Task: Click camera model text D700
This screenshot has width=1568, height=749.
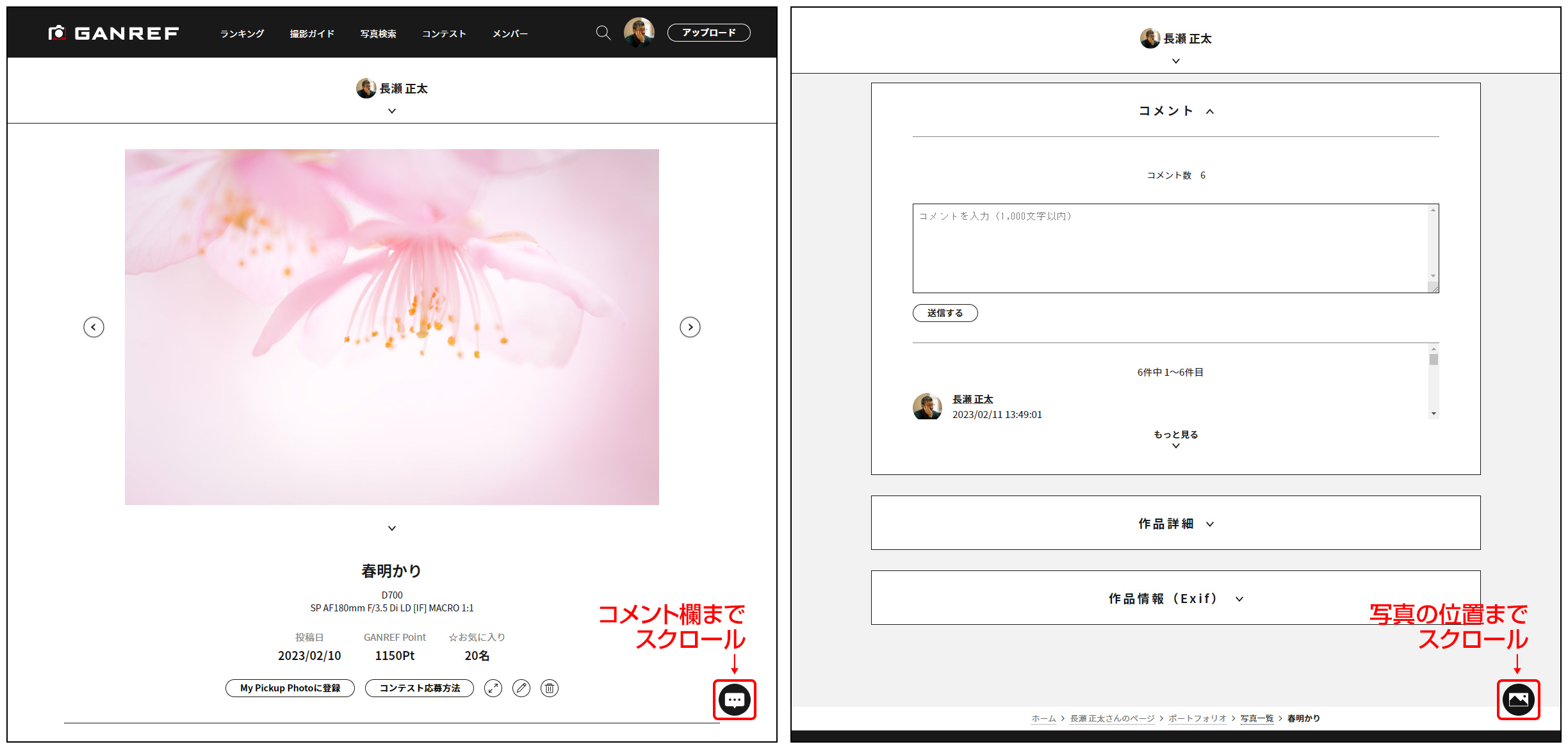Action: coord(392,595)
